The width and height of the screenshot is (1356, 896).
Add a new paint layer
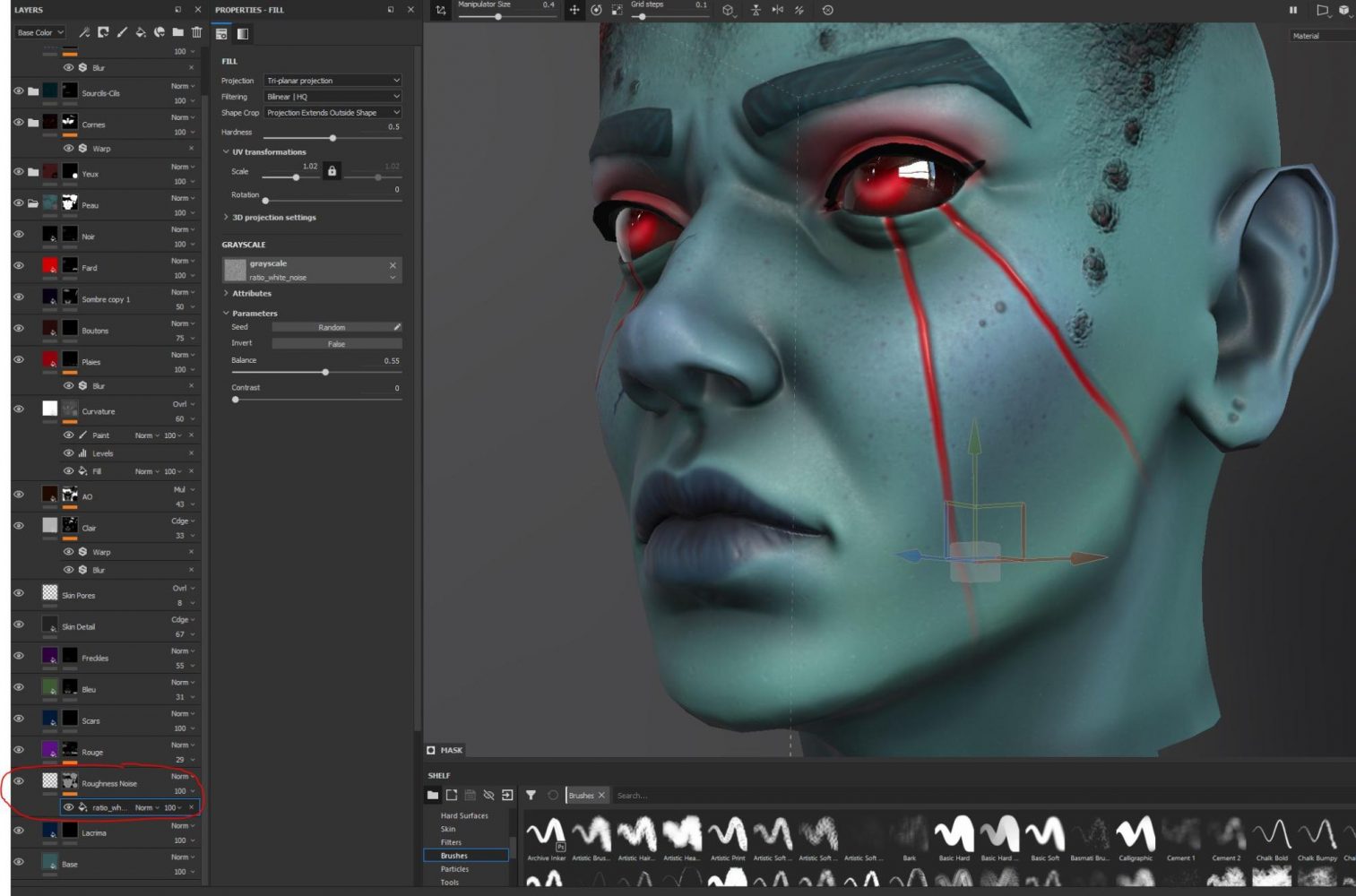[122, 32]
